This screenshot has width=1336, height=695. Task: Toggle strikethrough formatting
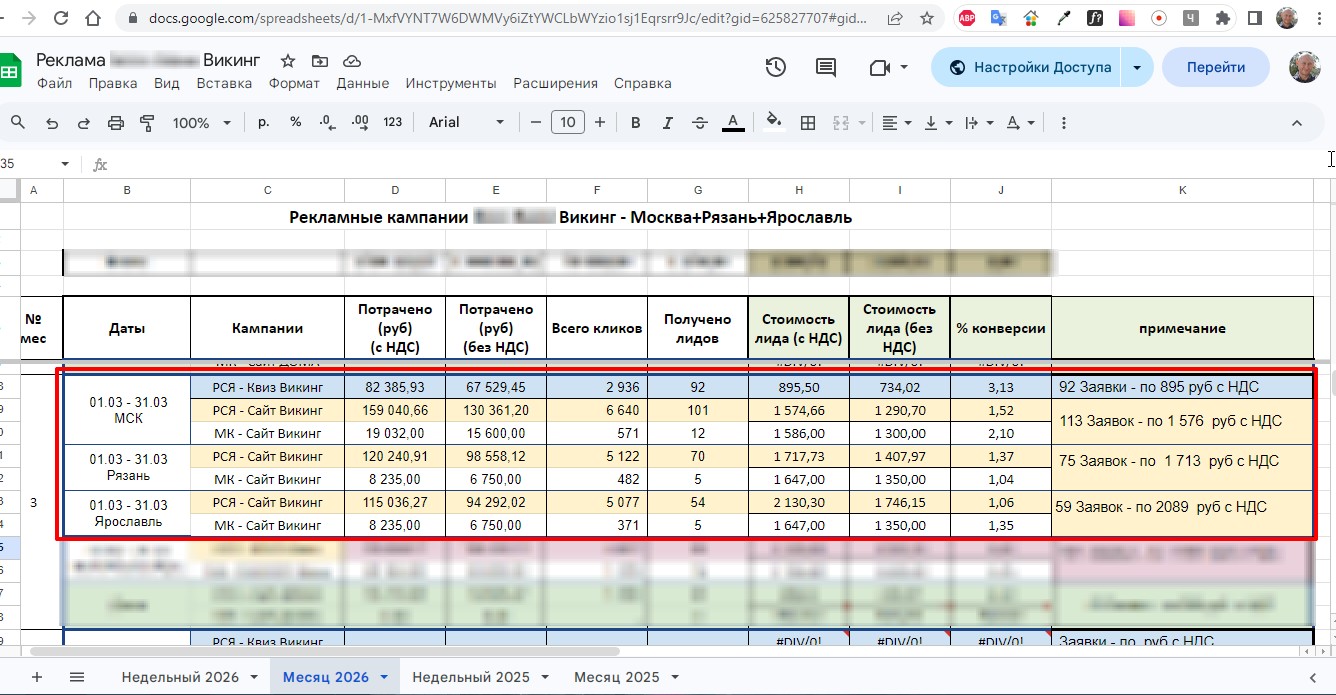pos(700,123)
